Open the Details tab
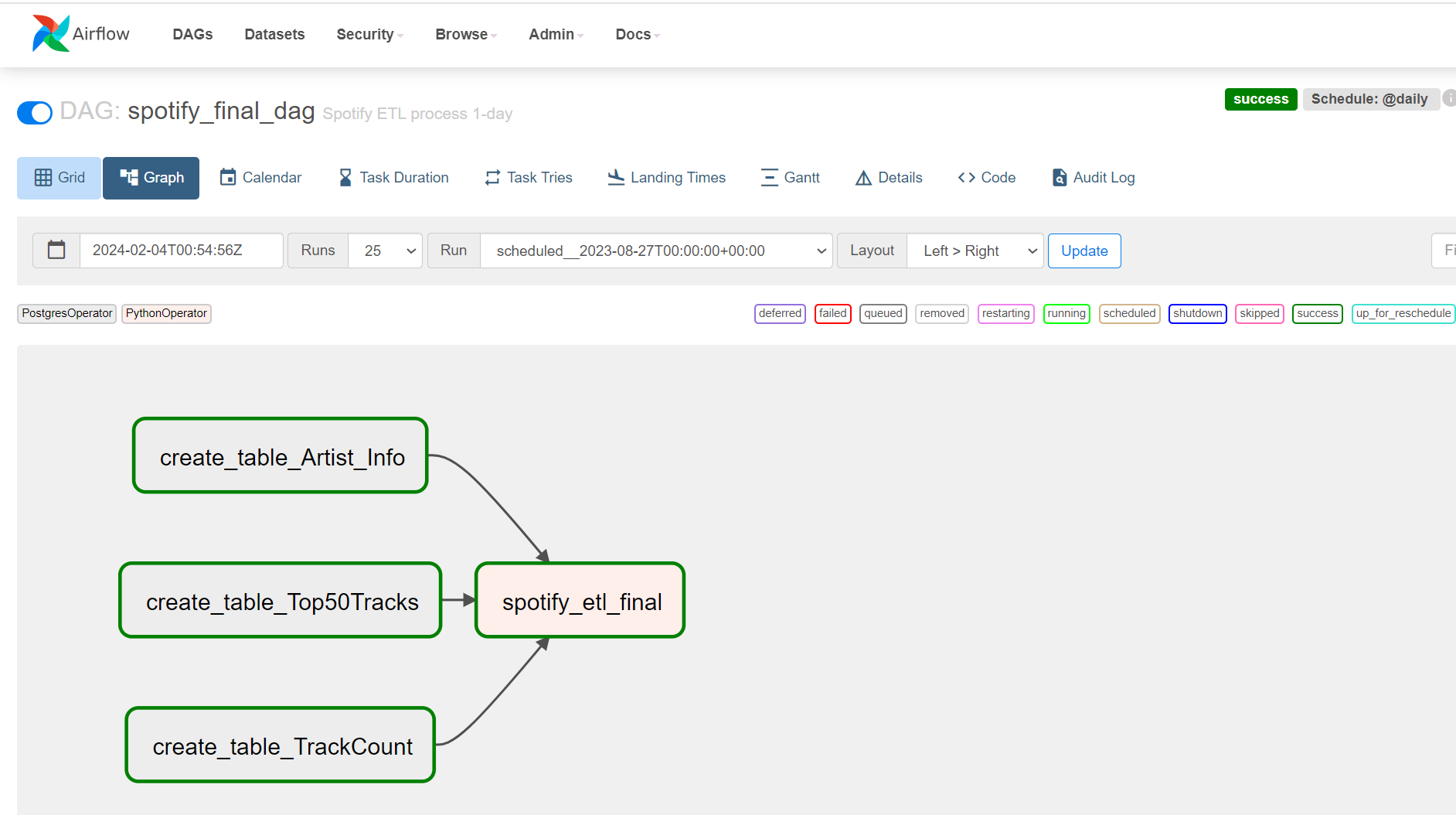Image resolution: width=1456 pixels, height=815 pixels. click(889, 178)
